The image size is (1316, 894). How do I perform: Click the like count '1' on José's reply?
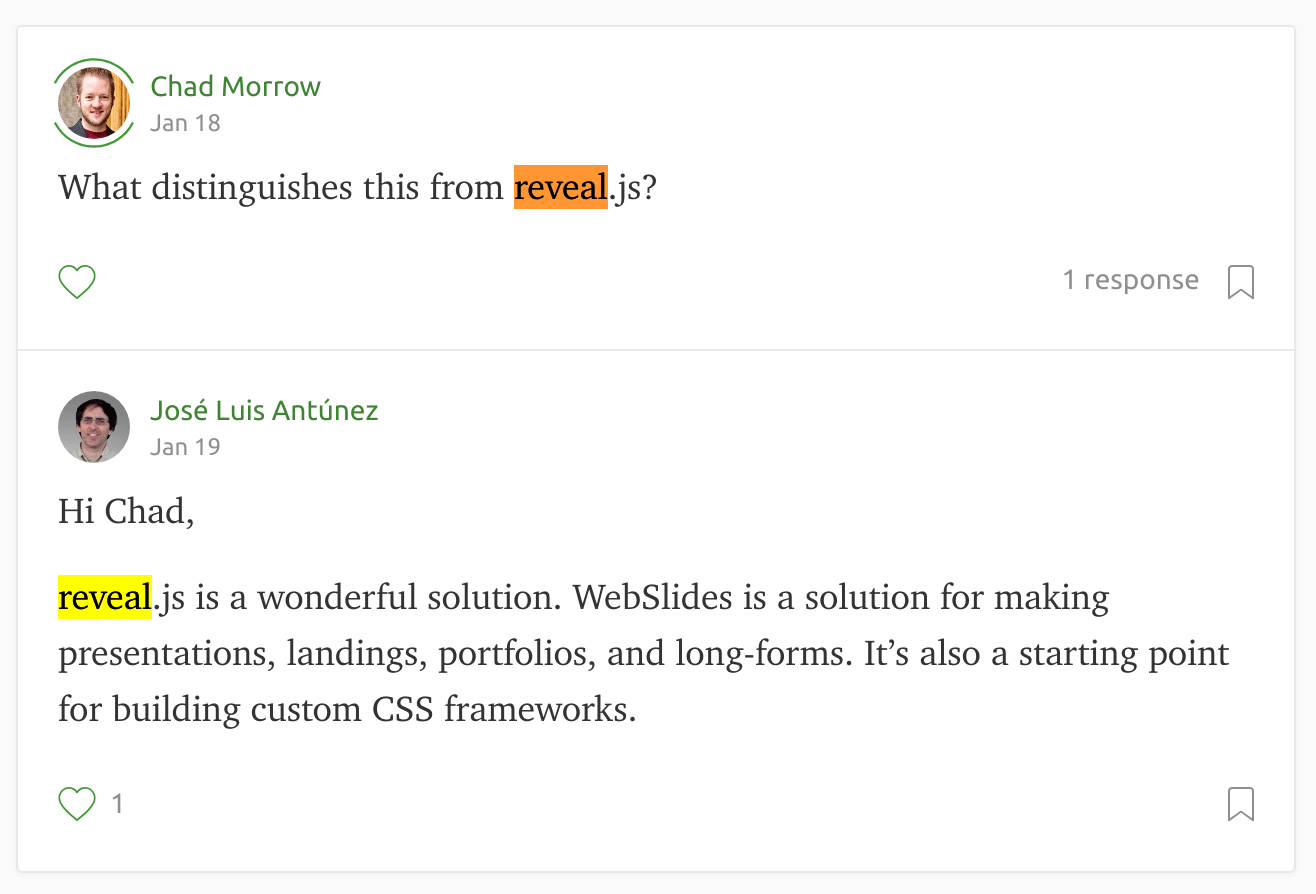tap(118, 803)
